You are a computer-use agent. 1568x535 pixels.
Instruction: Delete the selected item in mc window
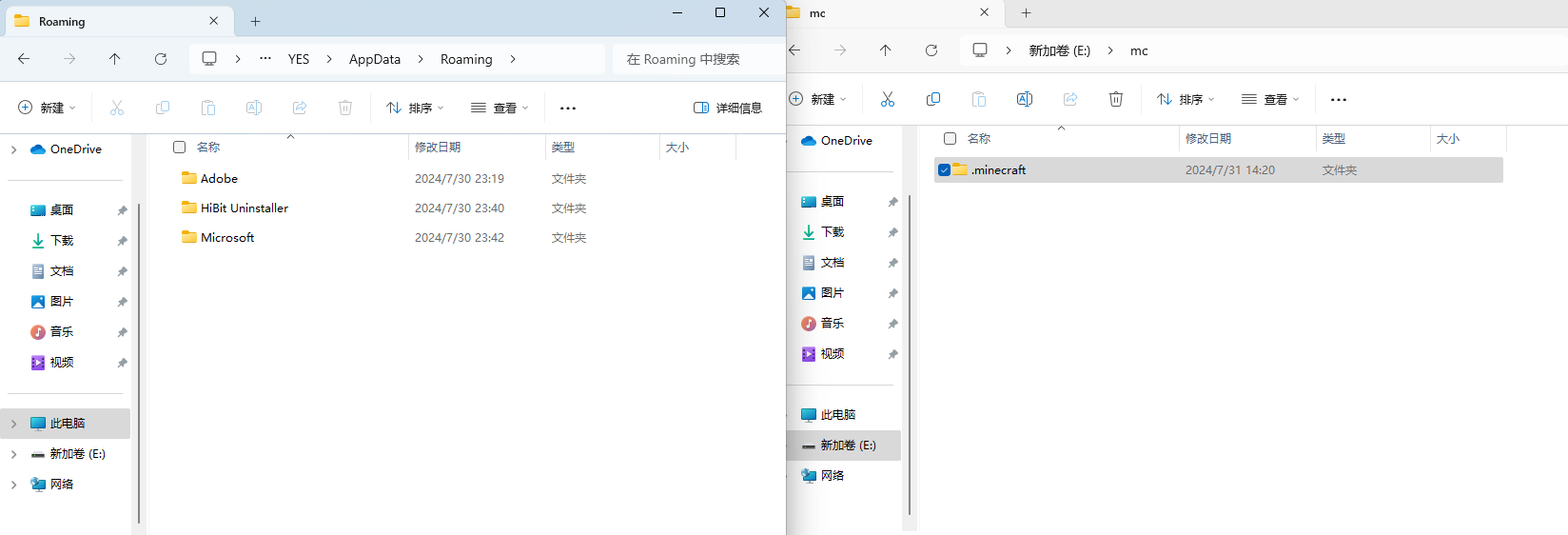pos(1116,99)
